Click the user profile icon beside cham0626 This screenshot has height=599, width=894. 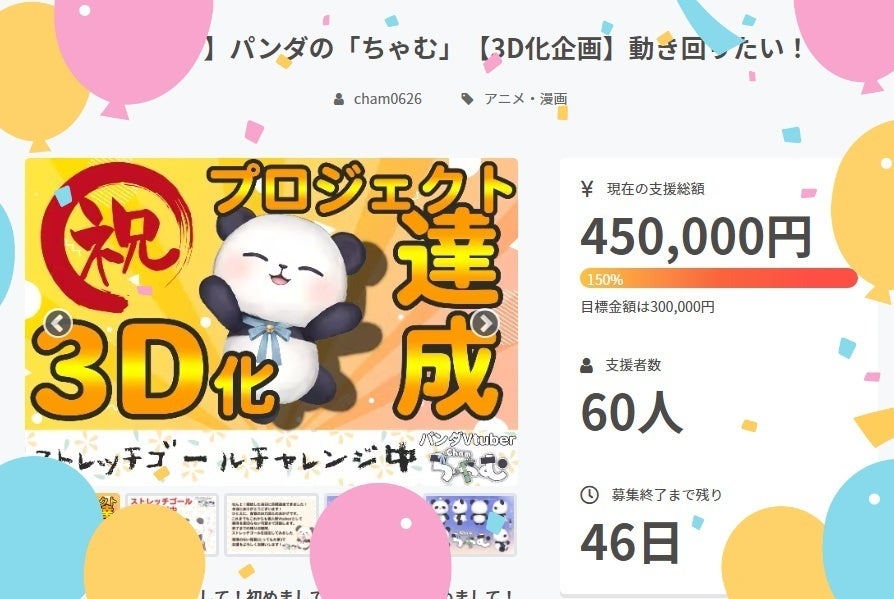[x=339, y=99]
